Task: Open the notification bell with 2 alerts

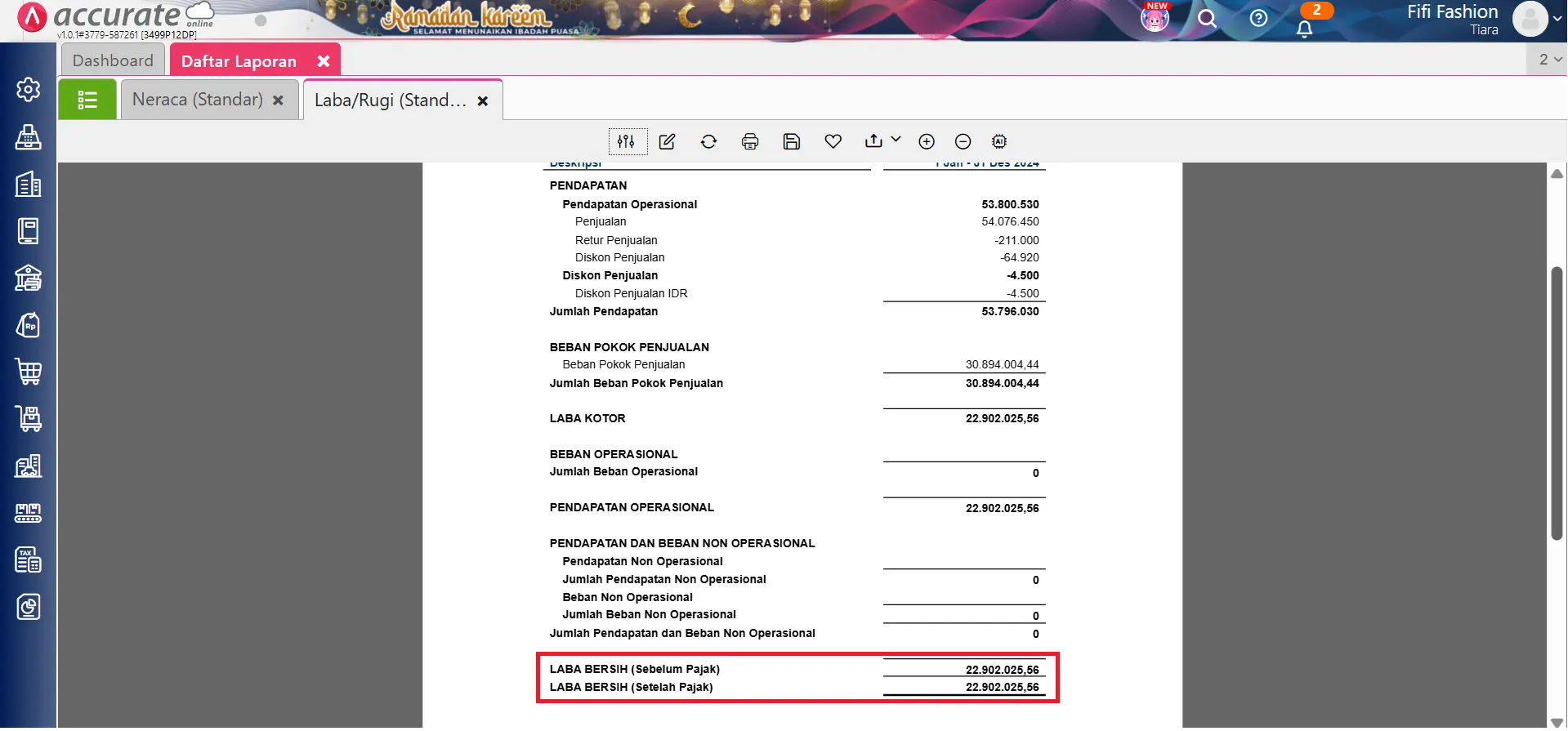Action: [1305, 29]
